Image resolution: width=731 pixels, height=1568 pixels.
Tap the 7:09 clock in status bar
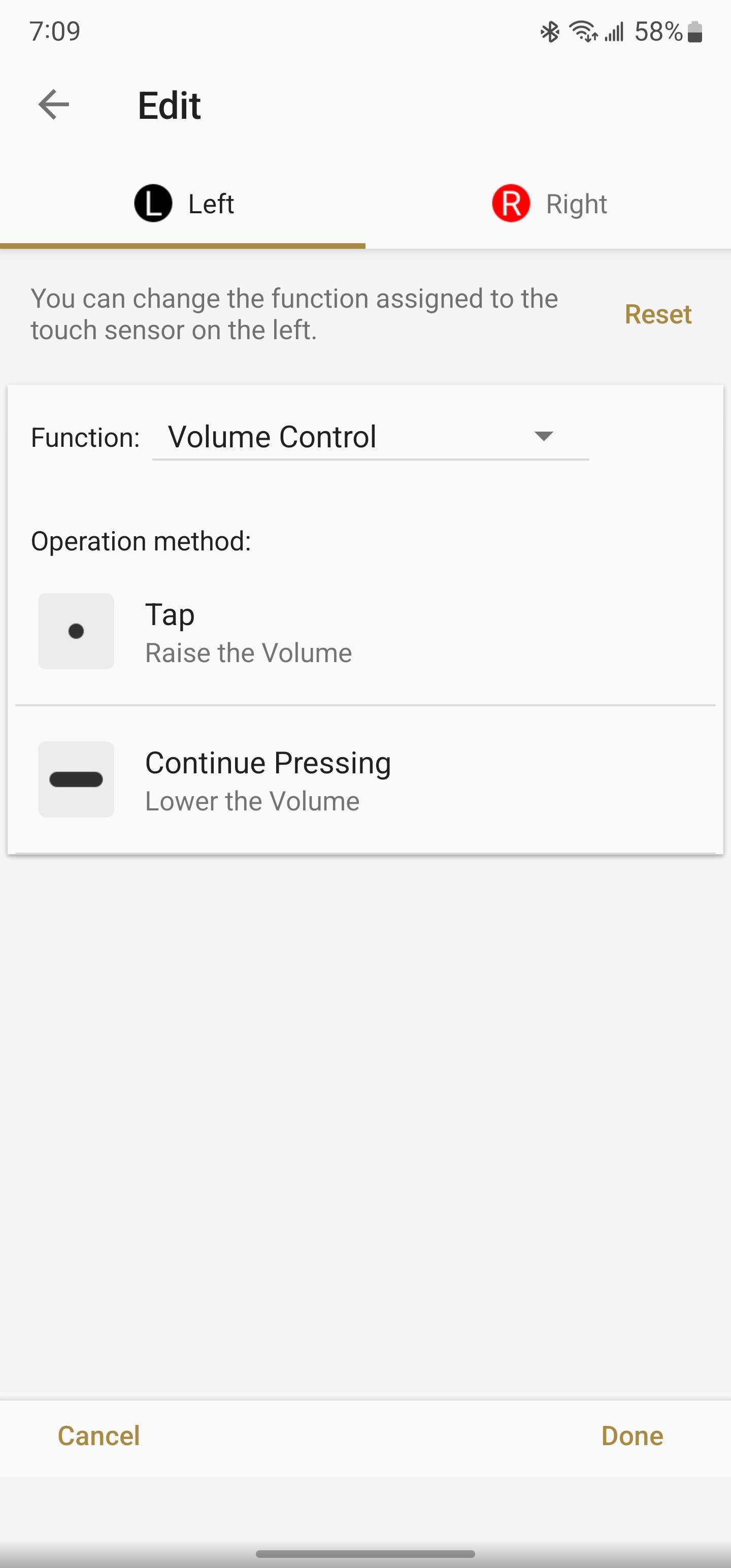coord(55,31)
